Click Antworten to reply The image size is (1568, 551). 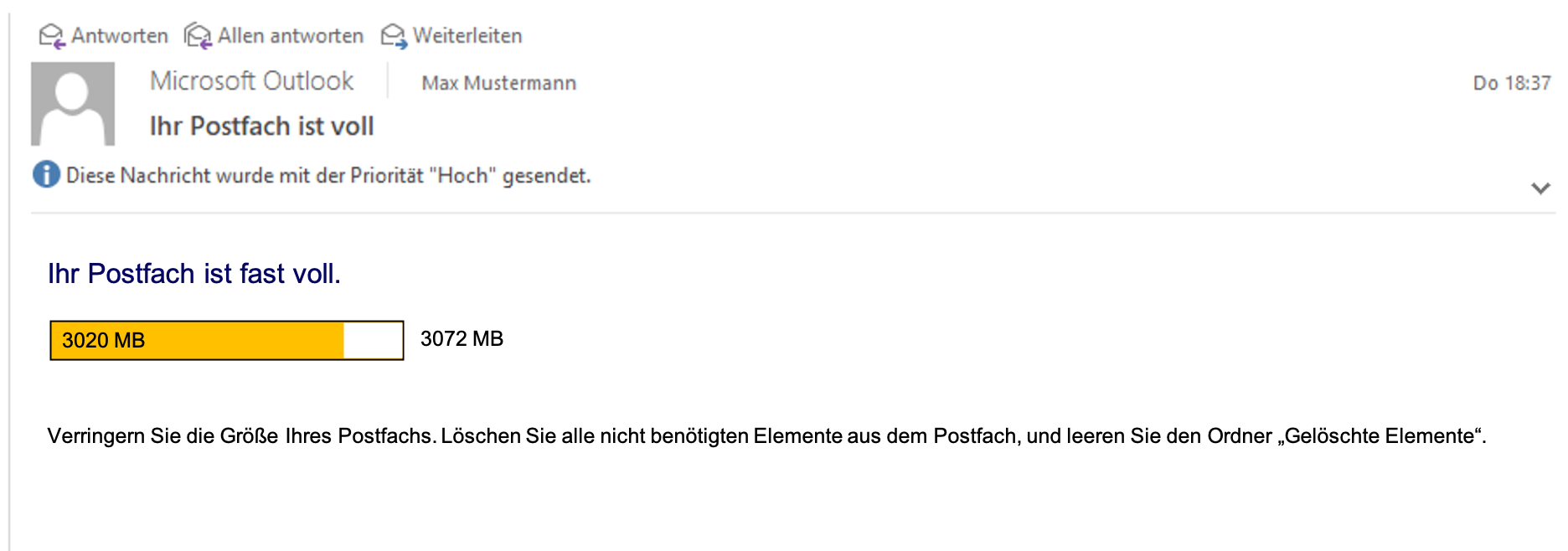tap(121, 35)
